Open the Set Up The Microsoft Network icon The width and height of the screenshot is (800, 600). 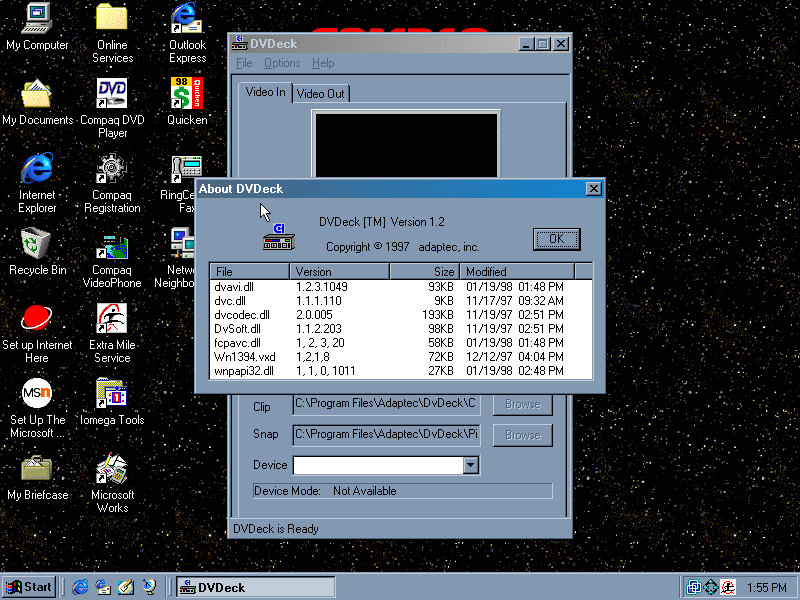(37, 408)
